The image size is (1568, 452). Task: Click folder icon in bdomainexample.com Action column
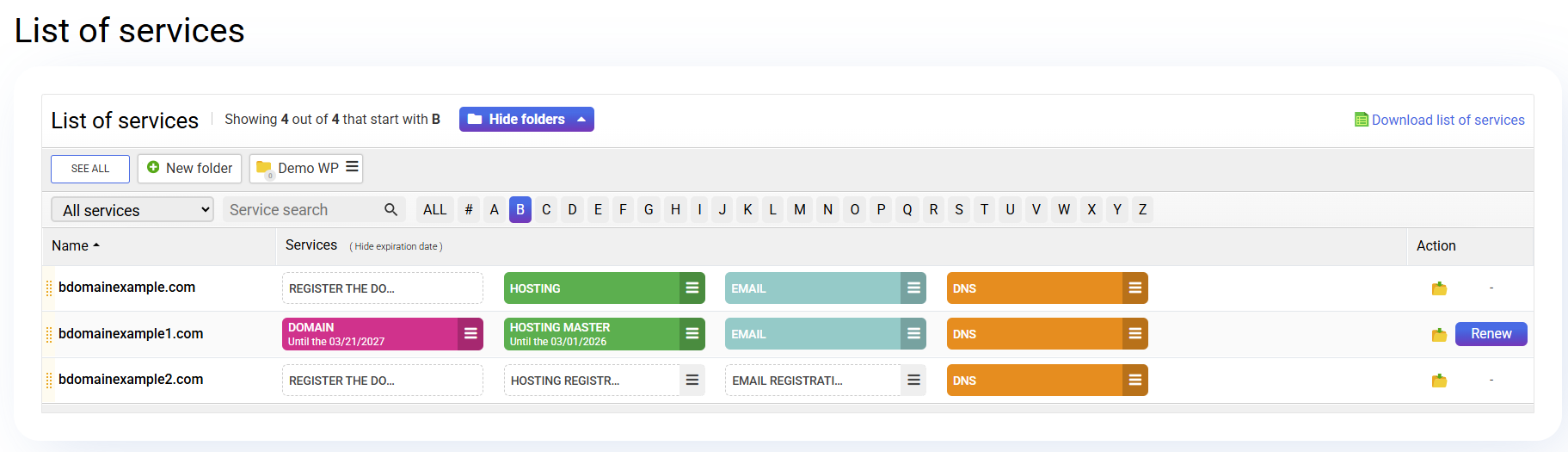click(1439, 288)
